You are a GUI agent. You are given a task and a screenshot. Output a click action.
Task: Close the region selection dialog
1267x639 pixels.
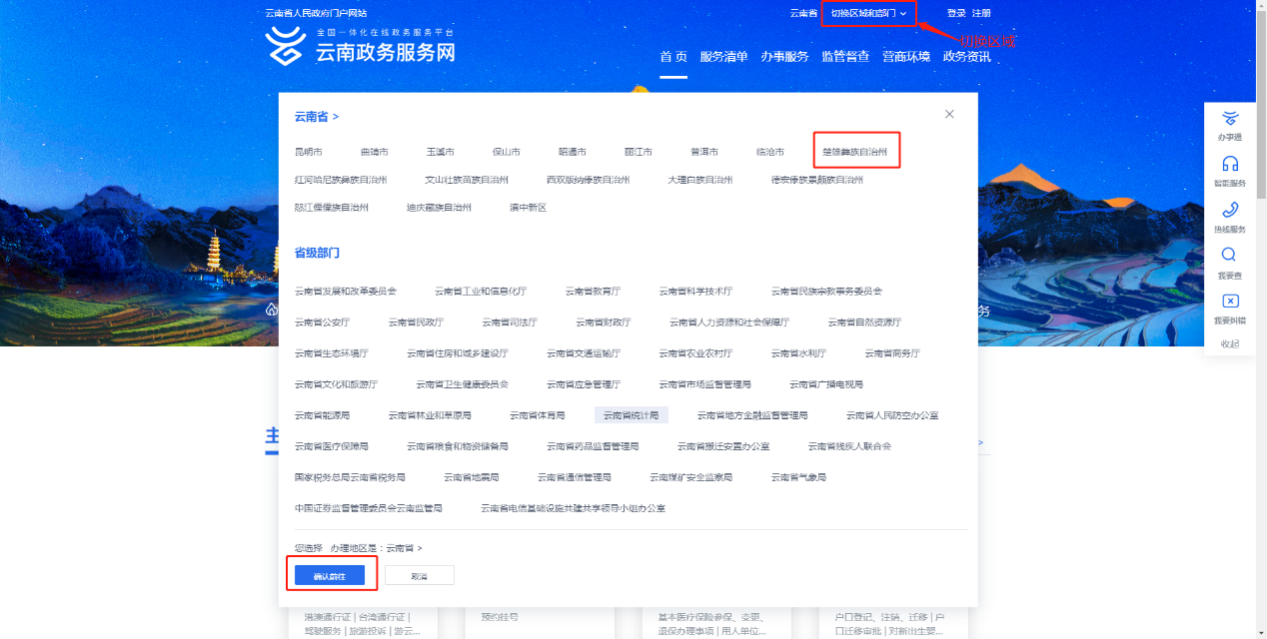[949, 114]
